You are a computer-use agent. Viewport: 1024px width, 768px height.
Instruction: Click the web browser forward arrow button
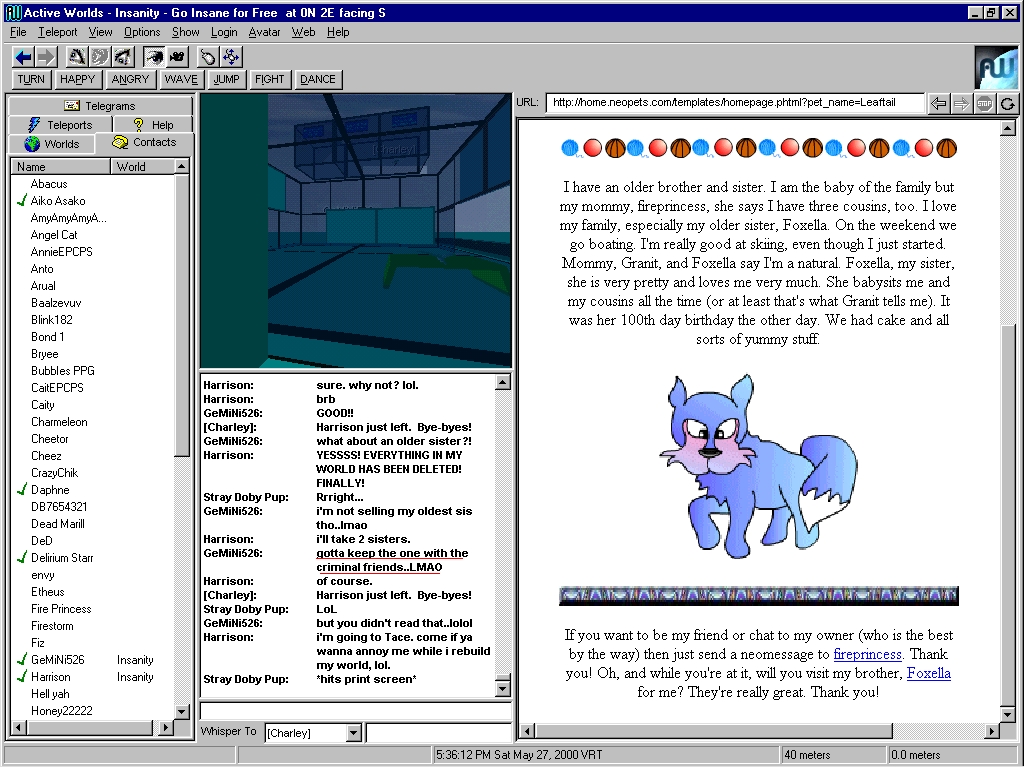click(961, 103)
